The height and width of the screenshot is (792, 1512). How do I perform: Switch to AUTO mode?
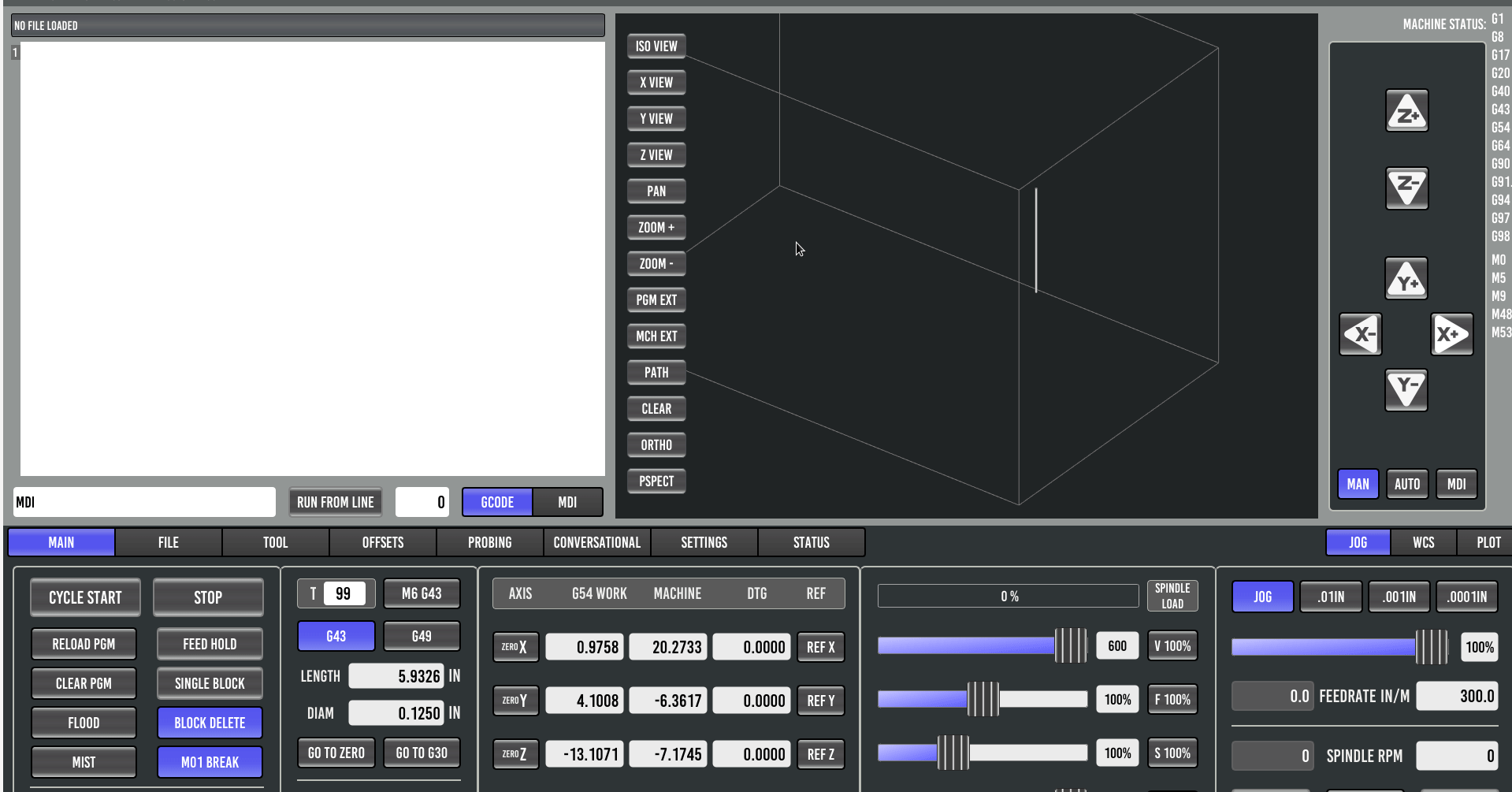coord(1406,484)
